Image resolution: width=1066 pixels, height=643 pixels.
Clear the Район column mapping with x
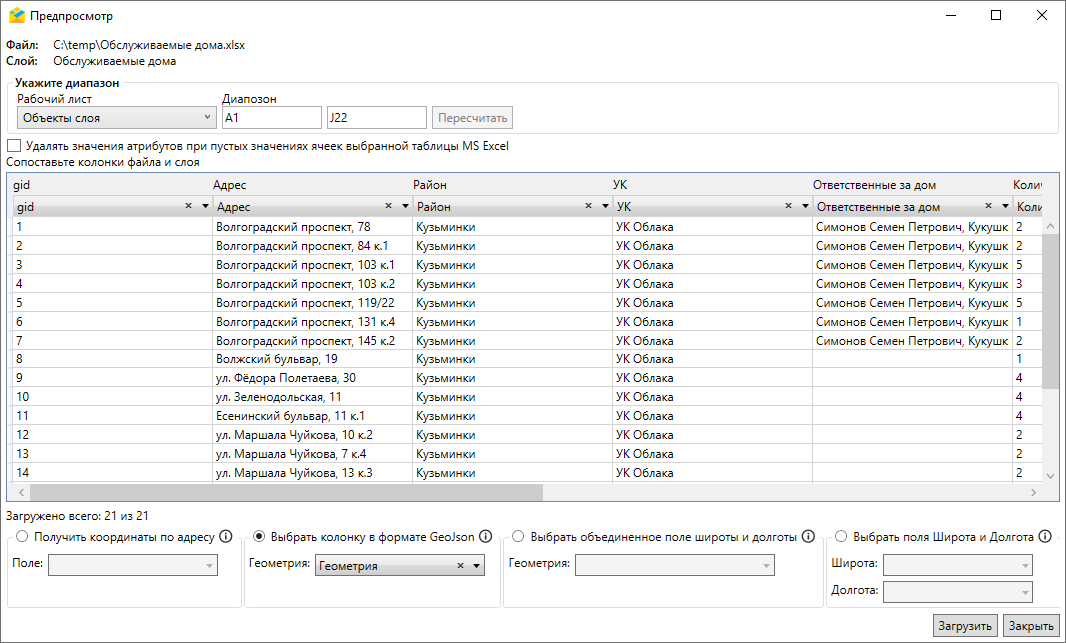point(589,206)
